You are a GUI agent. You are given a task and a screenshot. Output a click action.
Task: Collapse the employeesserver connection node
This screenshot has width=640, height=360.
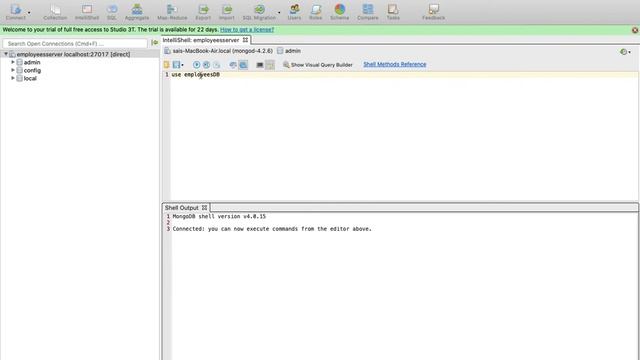pos(6,54)
